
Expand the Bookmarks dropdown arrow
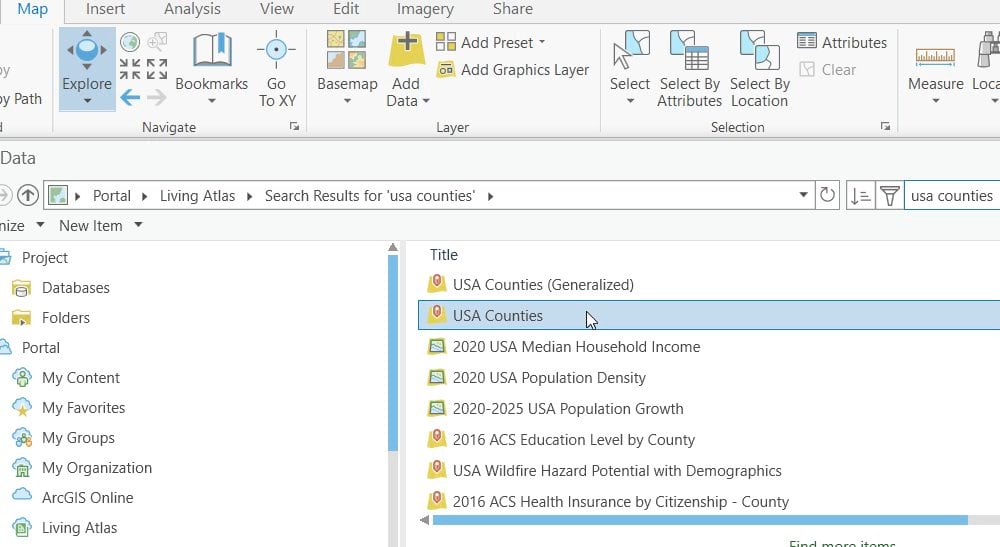[x=212, y=101]
